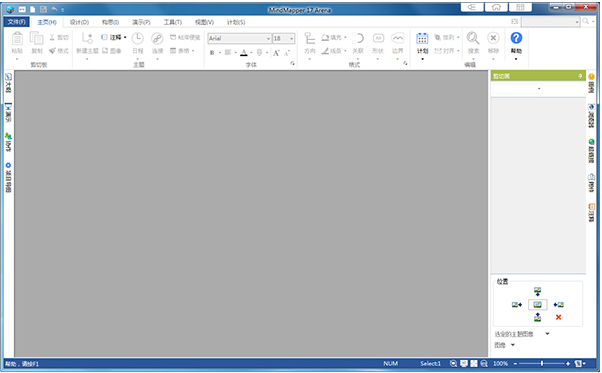Open Help via the blue question mark

pos(516,38)
